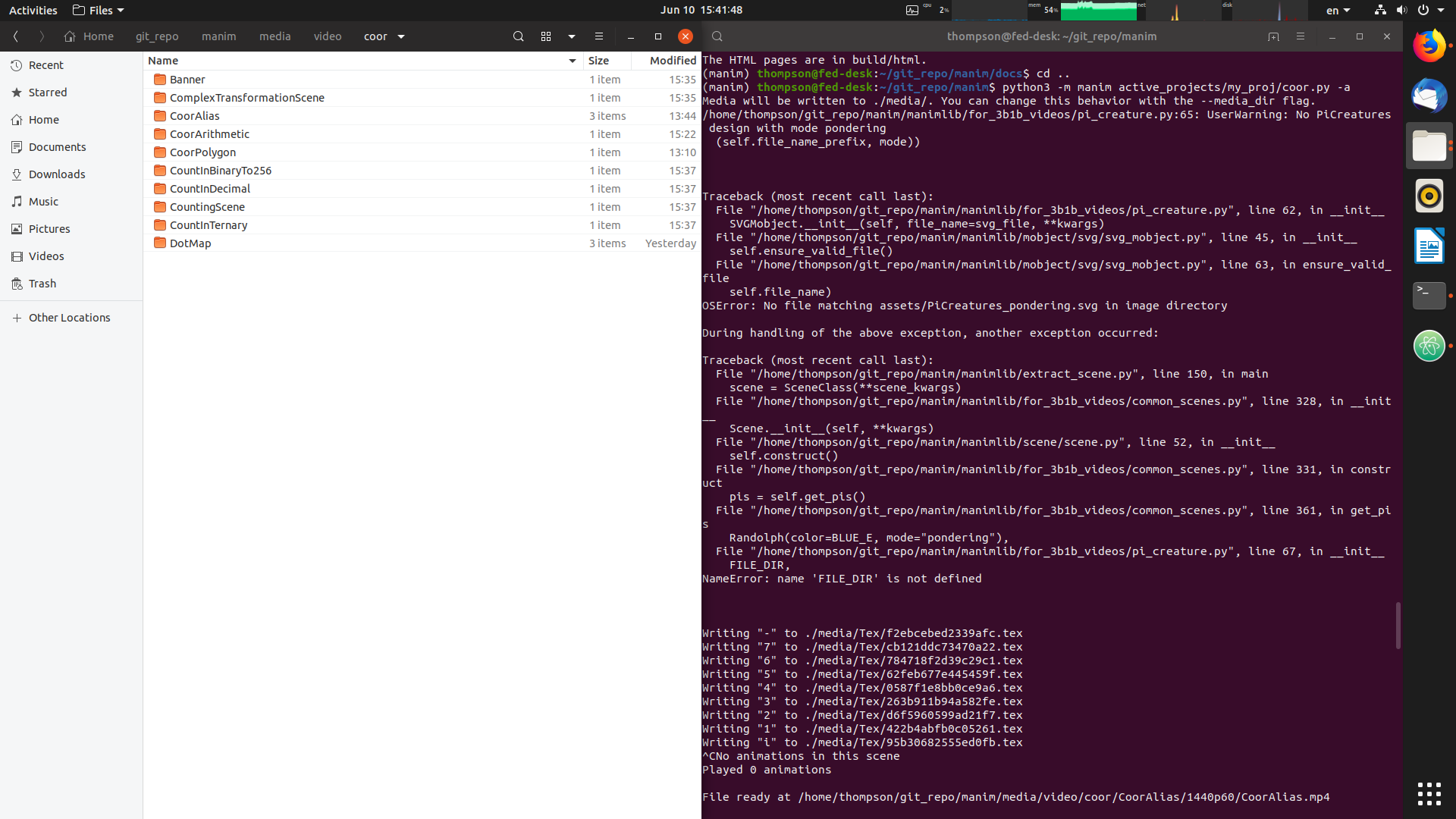Viewport: 1456px width, 819px height.
Task: Launch LibreOffice Writer from the dock
Action: click(1429, 245)
